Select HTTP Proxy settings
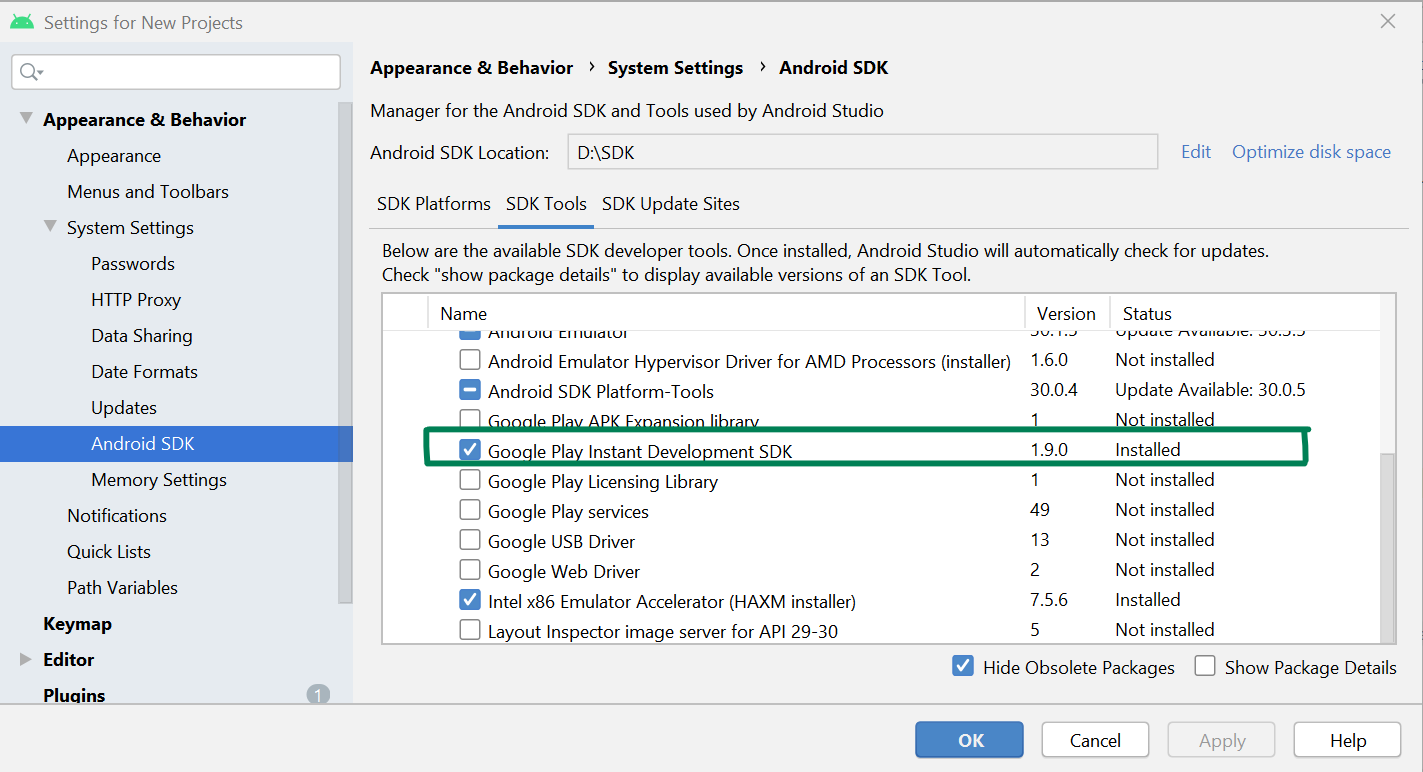The width and height of the screenshot is (1423, 772). pos(136,300)
